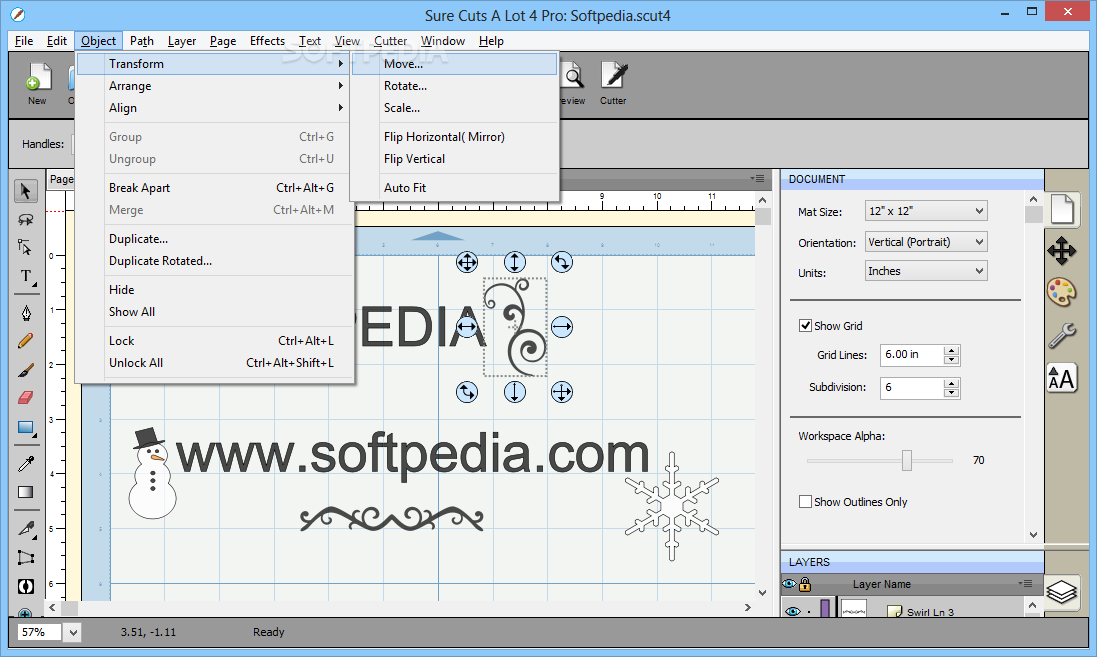Click the lock icon in Layers header
This screenshot has width=1097, height=657.
pos(805,584)
